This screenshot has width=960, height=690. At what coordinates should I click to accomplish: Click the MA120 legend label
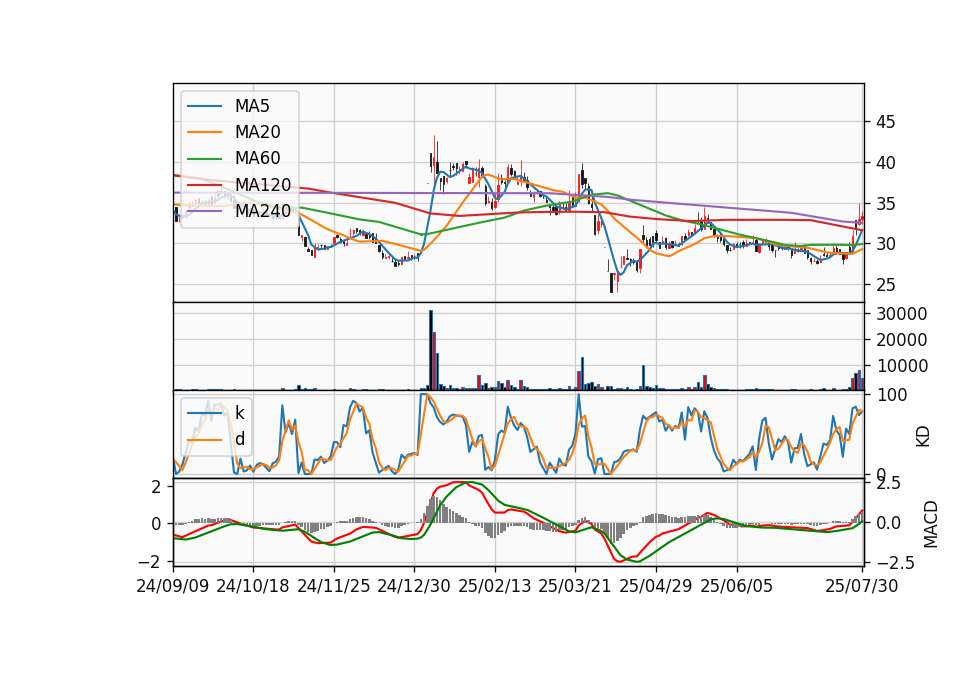[263, 184]
